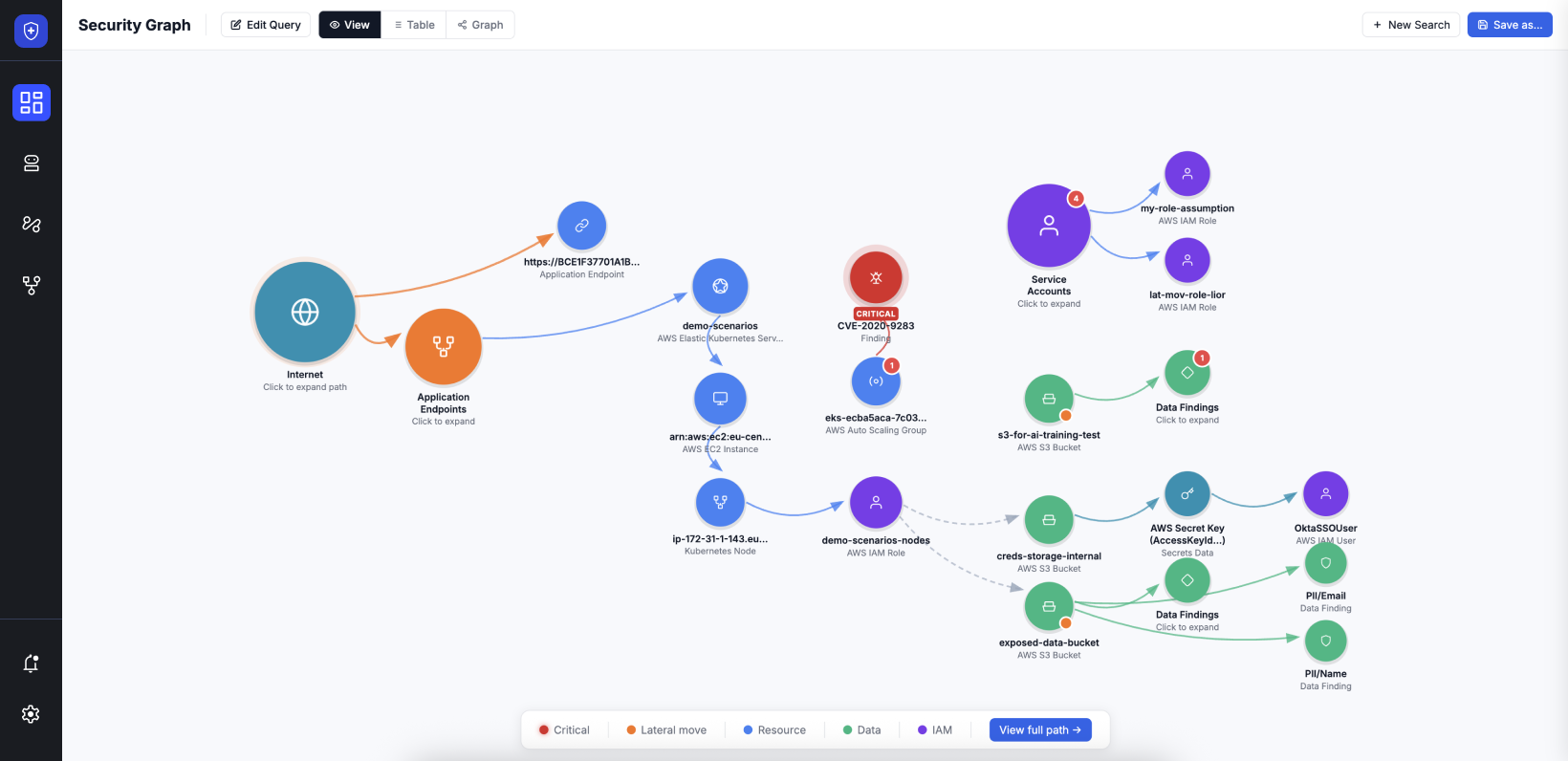This screenshot has height=761, width=1568.
Task: Select the CVE-2020-9283 critical finding node
Action: (876, 277)
